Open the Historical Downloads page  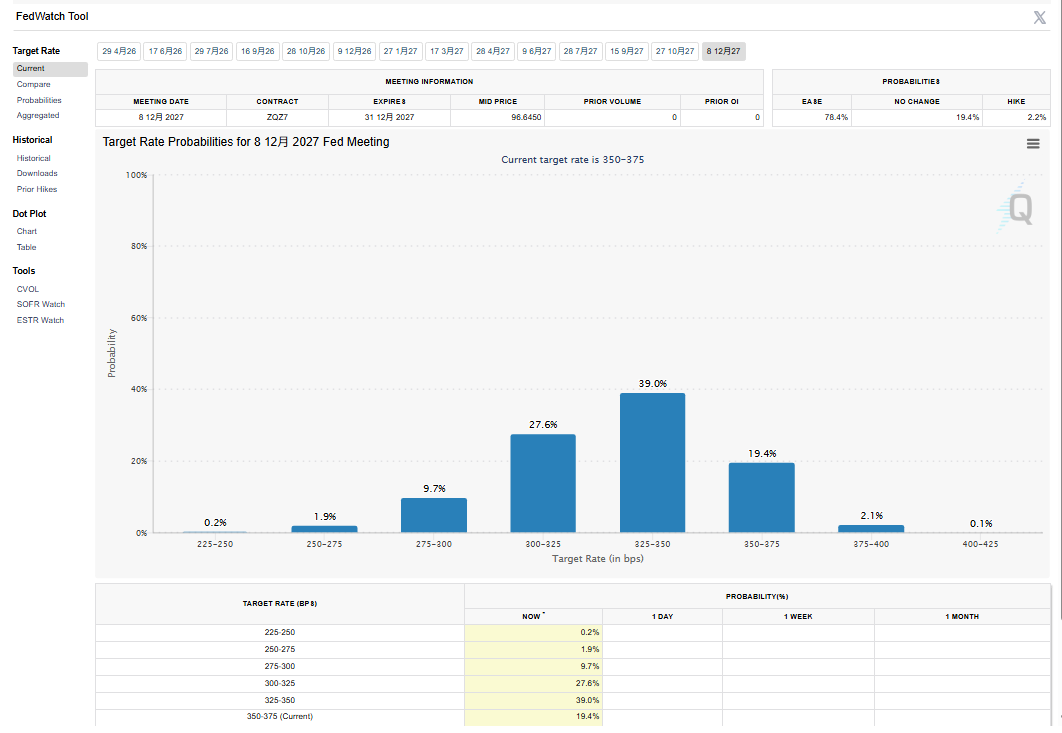37,173
